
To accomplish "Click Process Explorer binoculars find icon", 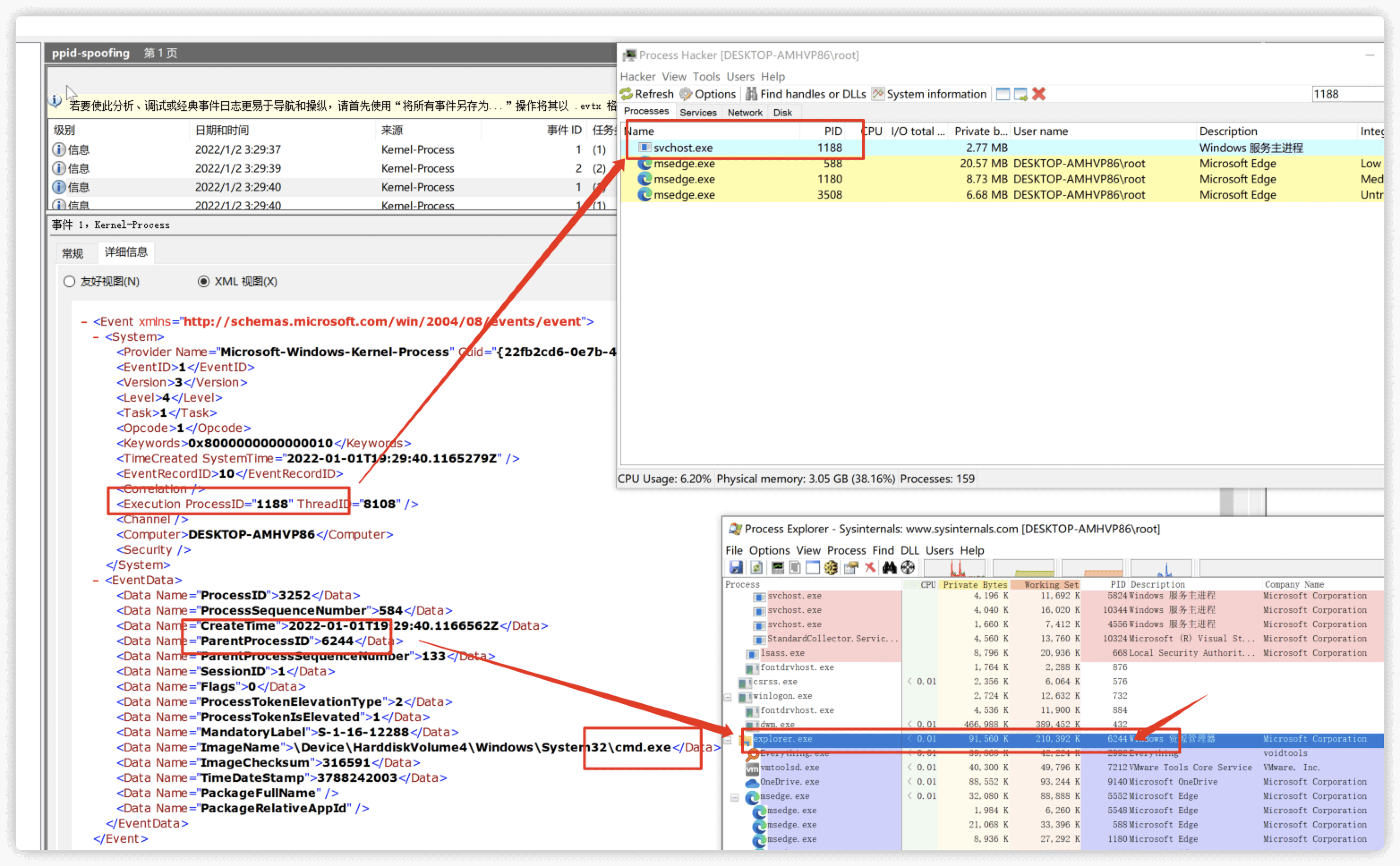I will [889, 568].
